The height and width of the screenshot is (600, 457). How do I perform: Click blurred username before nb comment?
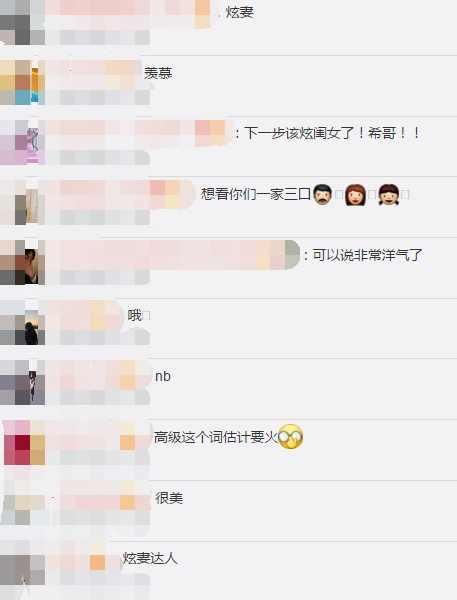coord(99,377)
